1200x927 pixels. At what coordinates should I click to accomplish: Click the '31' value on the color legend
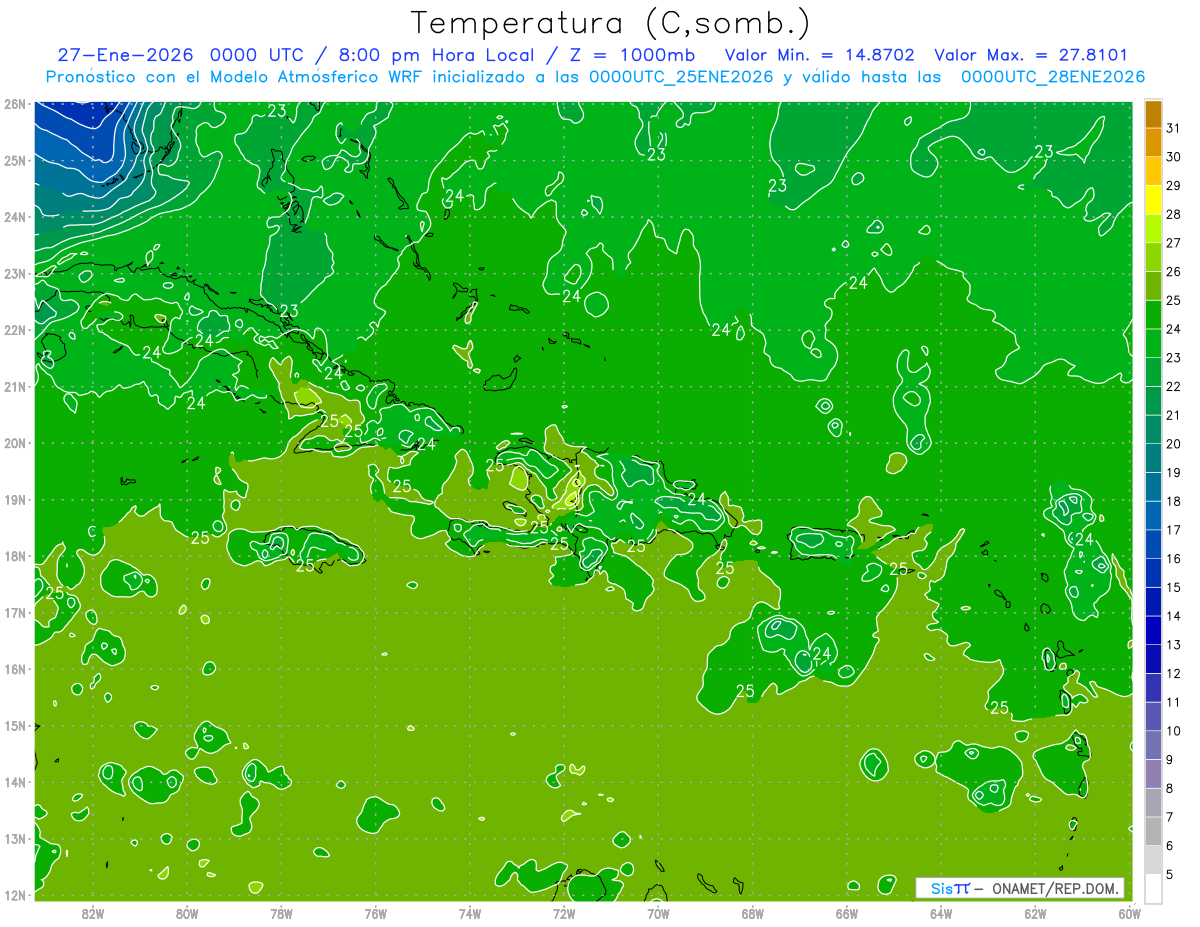click(1173, 128)
